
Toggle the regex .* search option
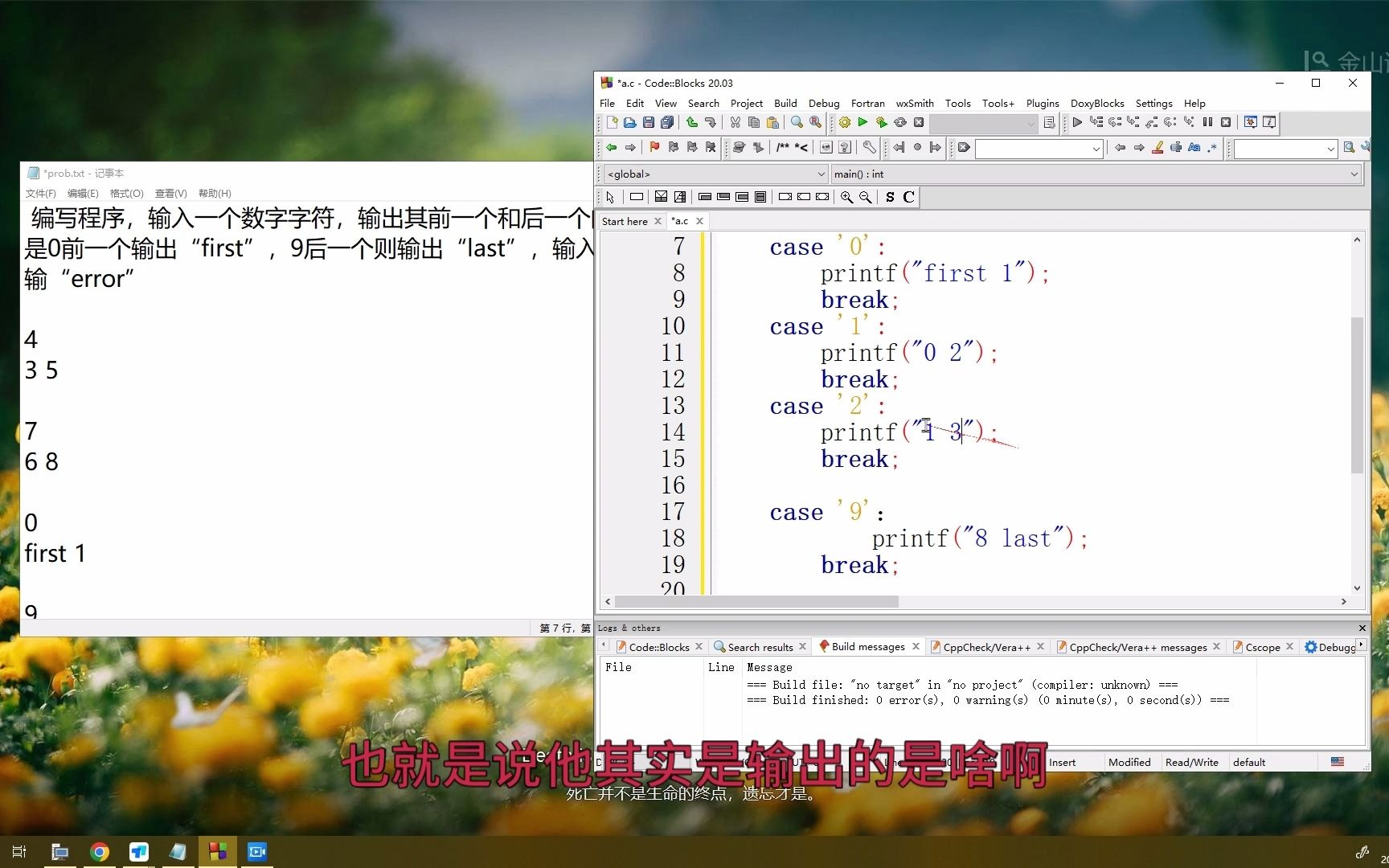[1212, 148]
